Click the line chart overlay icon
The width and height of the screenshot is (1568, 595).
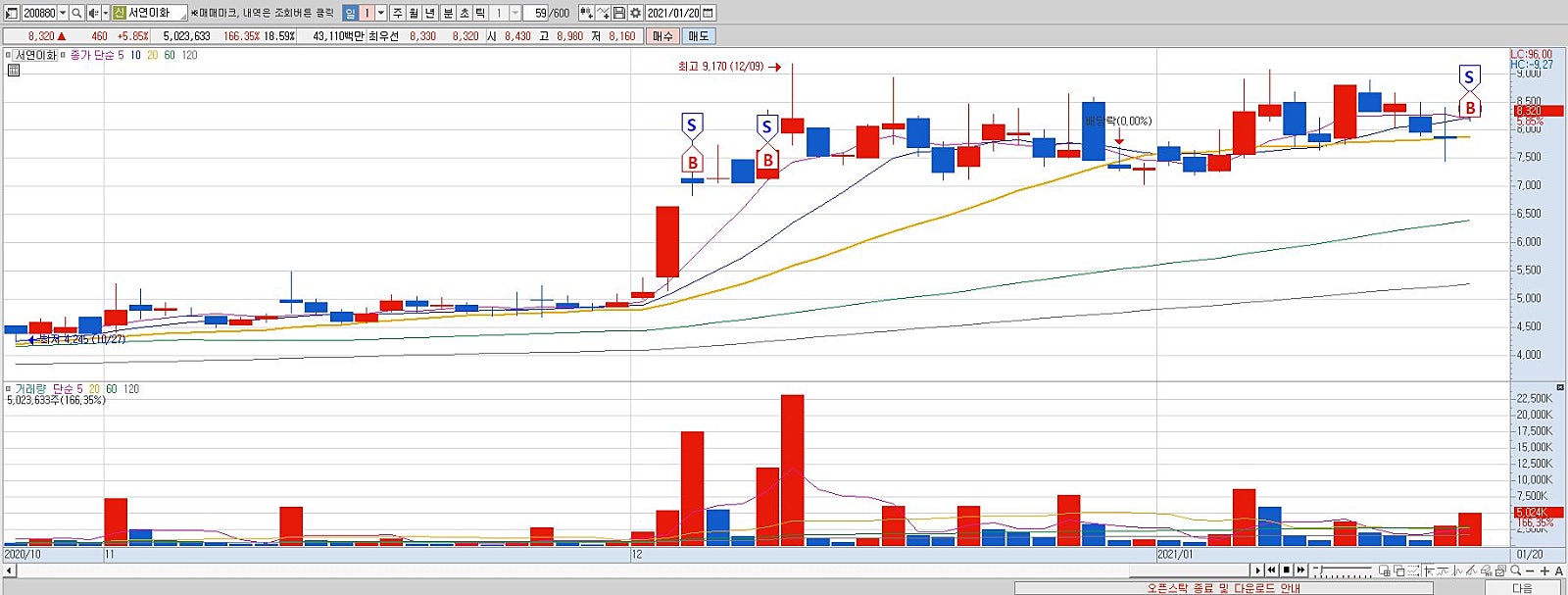coord(603,13)
